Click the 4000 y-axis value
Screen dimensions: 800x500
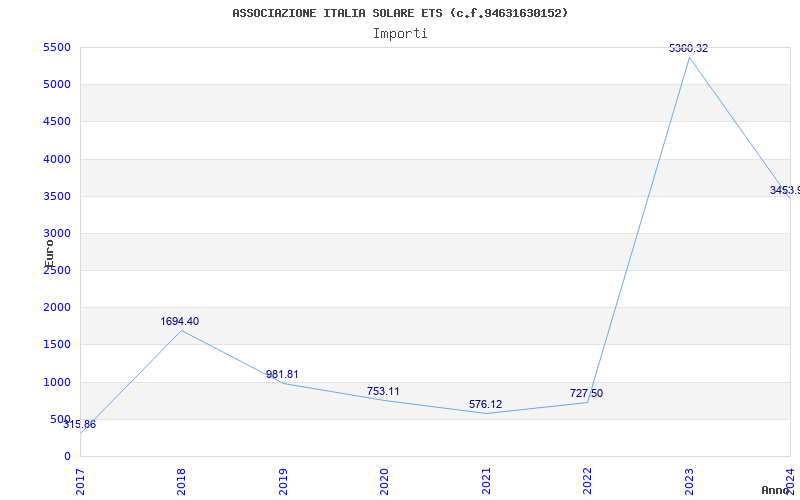click(x=57, y=159)
